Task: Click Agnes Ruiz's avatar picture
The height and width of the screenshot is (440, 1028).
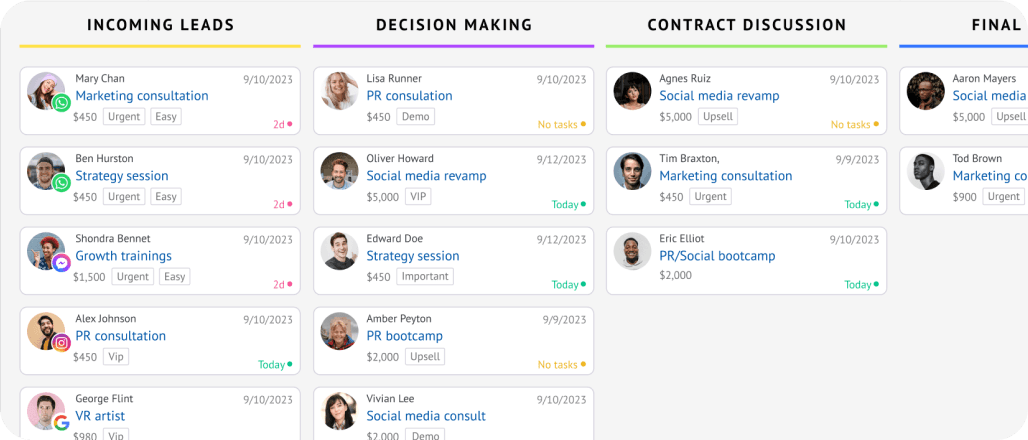Action: 632,91
